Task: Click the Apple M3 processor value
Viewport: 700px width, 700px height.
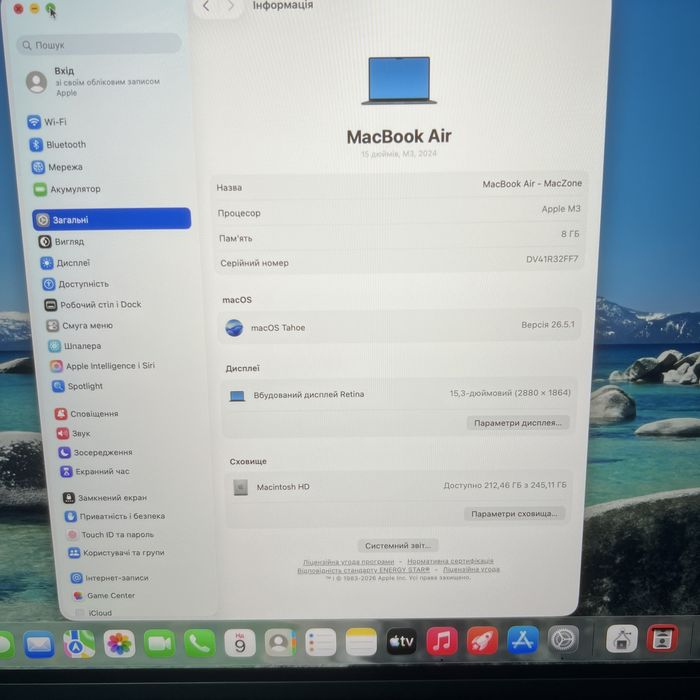Action: (x=561, y=208)
